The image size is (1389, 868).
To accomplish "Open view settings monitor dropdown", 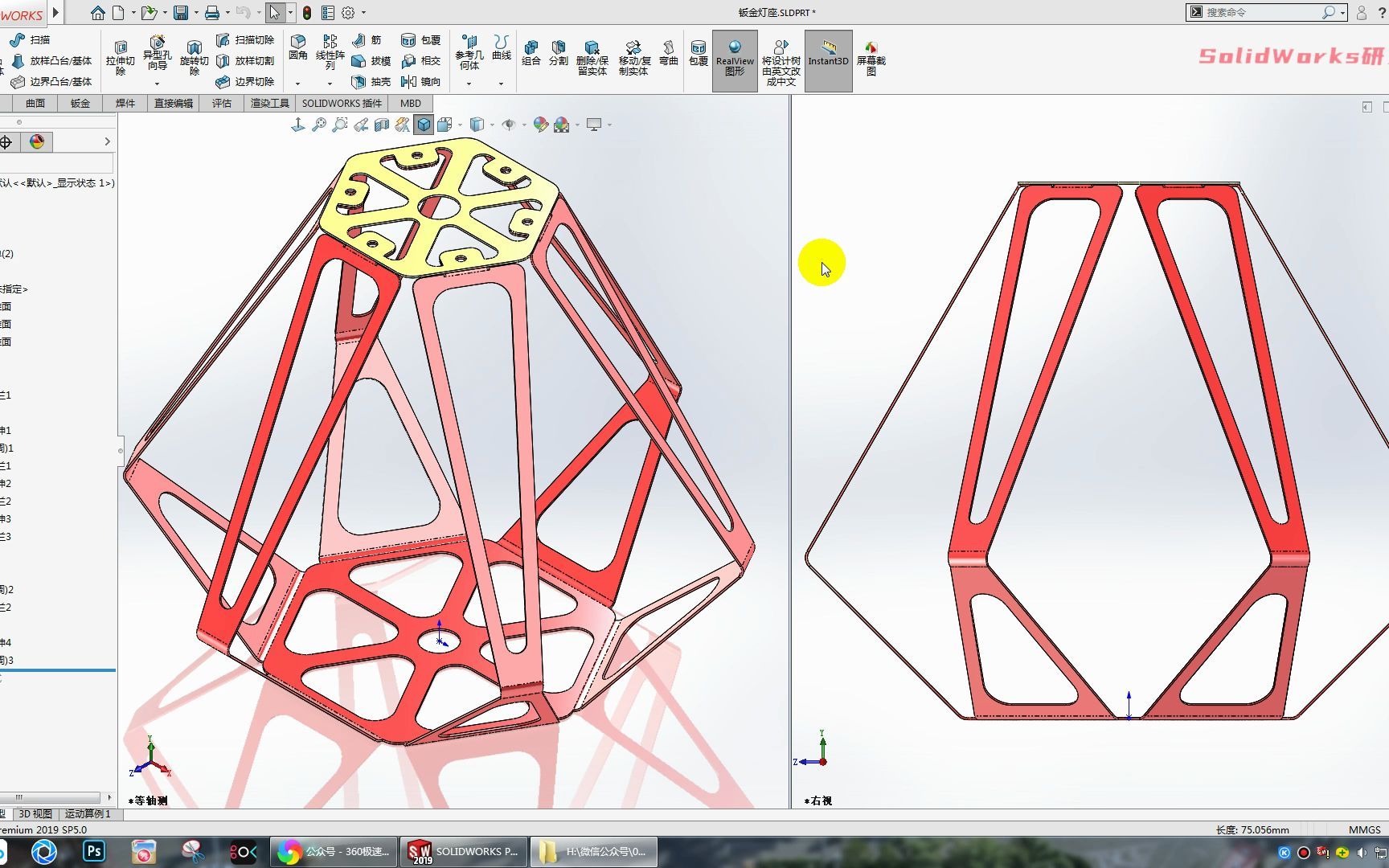I will pyautogui.click(x=599, y=125).
